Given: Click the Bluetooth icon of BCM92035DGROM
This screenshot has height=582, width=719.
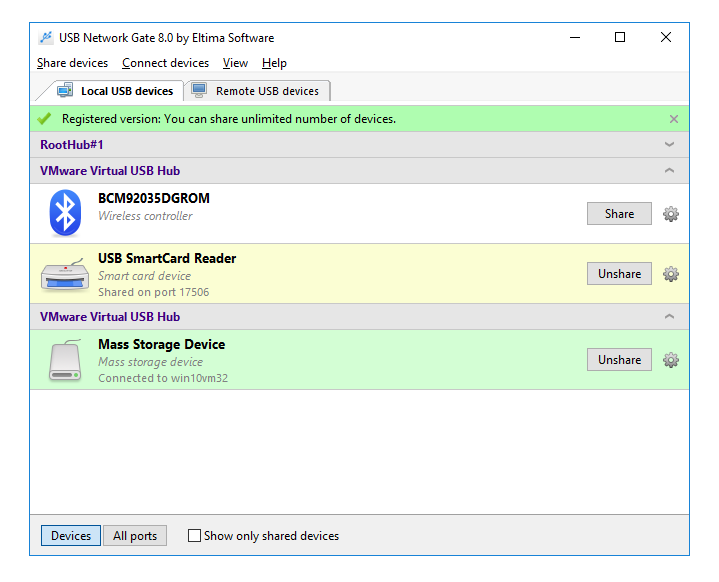Looking at the screenshot, I should (x=65, y=213).
